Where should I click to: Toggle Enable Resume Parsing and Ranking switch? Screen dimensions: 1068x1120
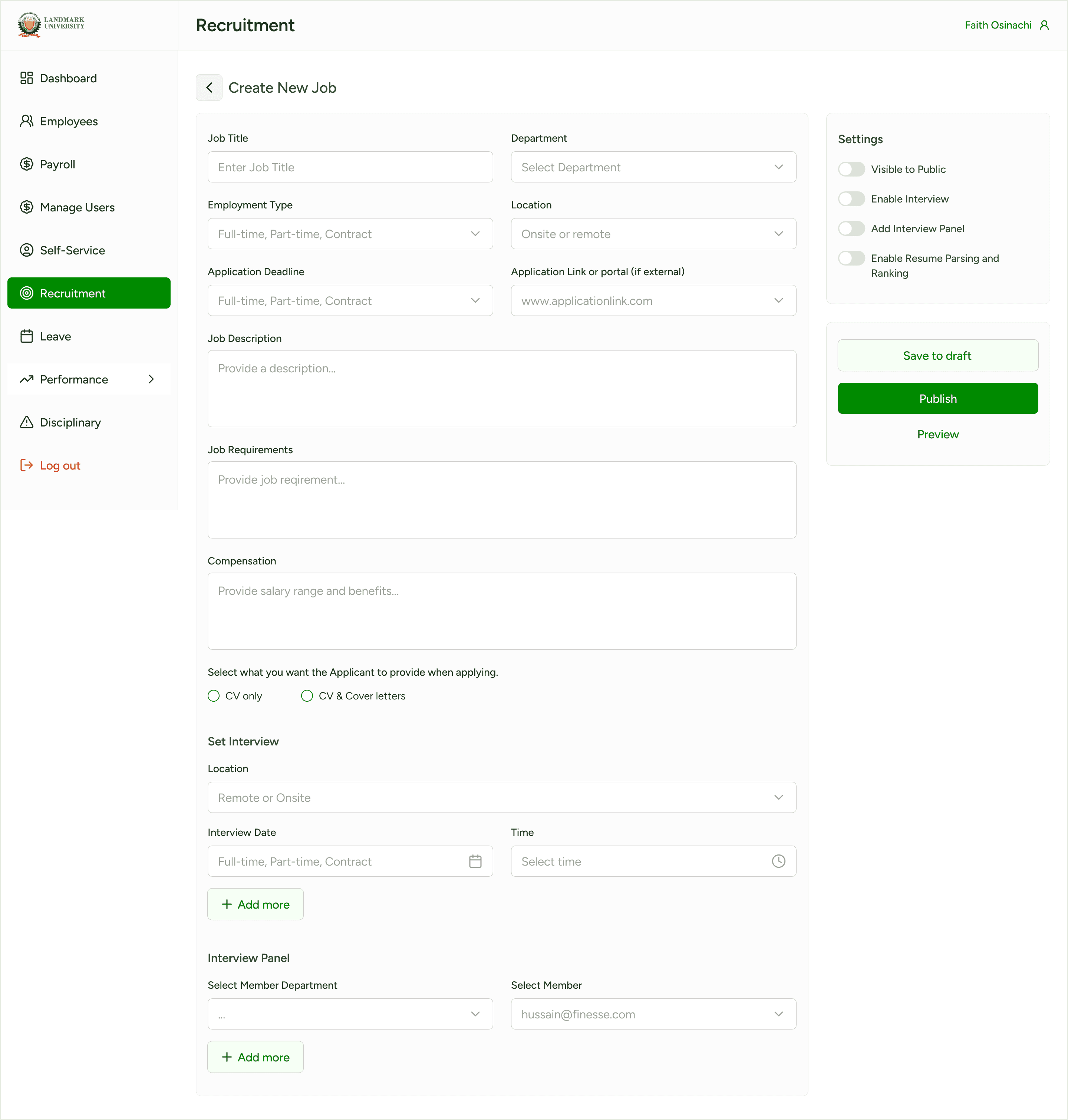coord(851,258)
